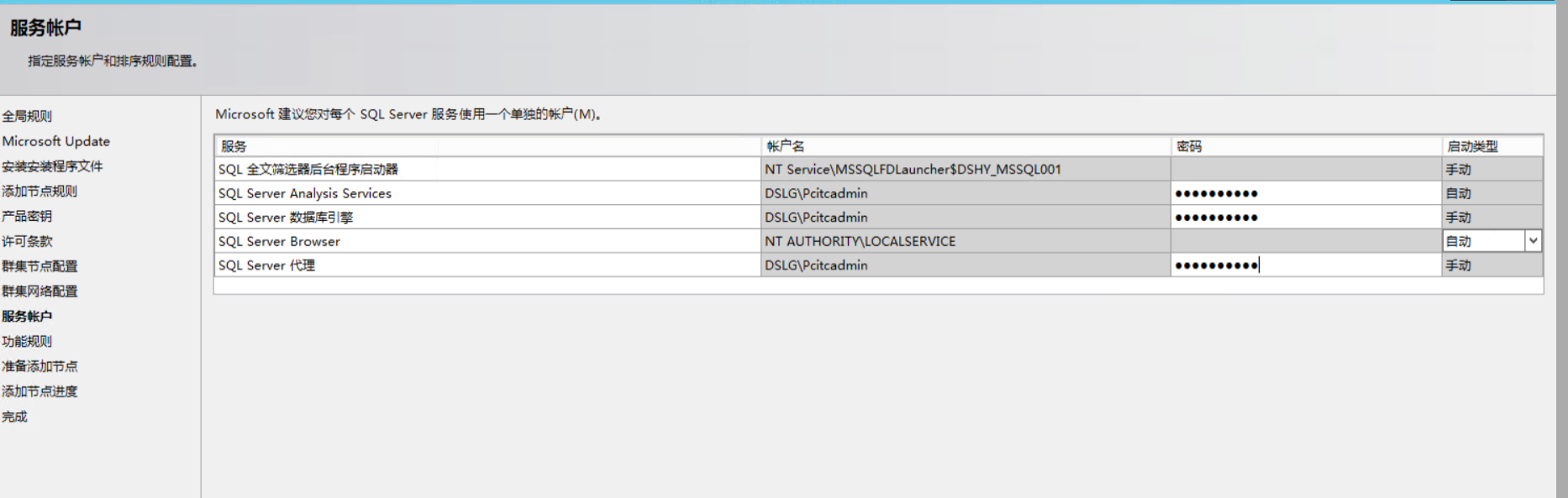Viewport: 1568px width, 498px height.
Task: Select 群集网络配置 in sidebar
Action: [39, 291]
